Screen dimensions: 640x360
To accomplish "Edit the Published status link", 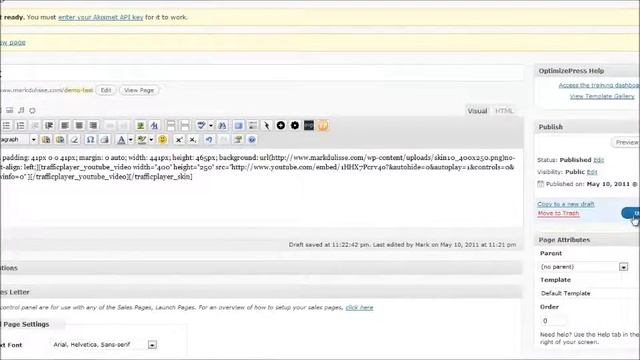I will point(598,160).
